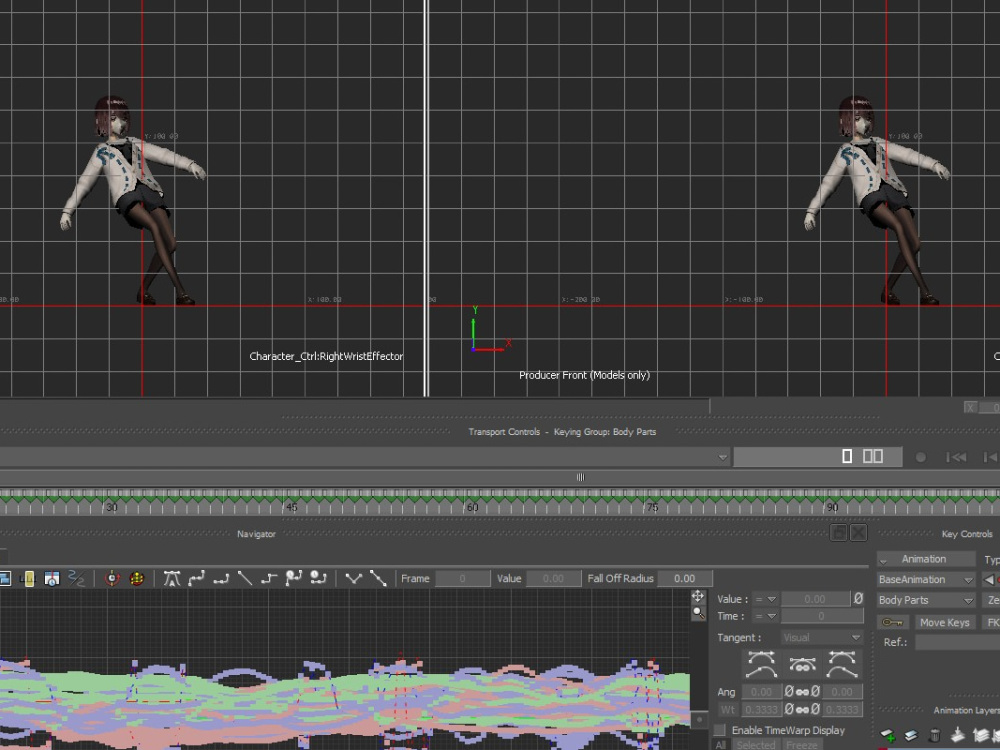Click the Navigator dock button
Viewport: 1000px width, 750px height.
point(839,533)
